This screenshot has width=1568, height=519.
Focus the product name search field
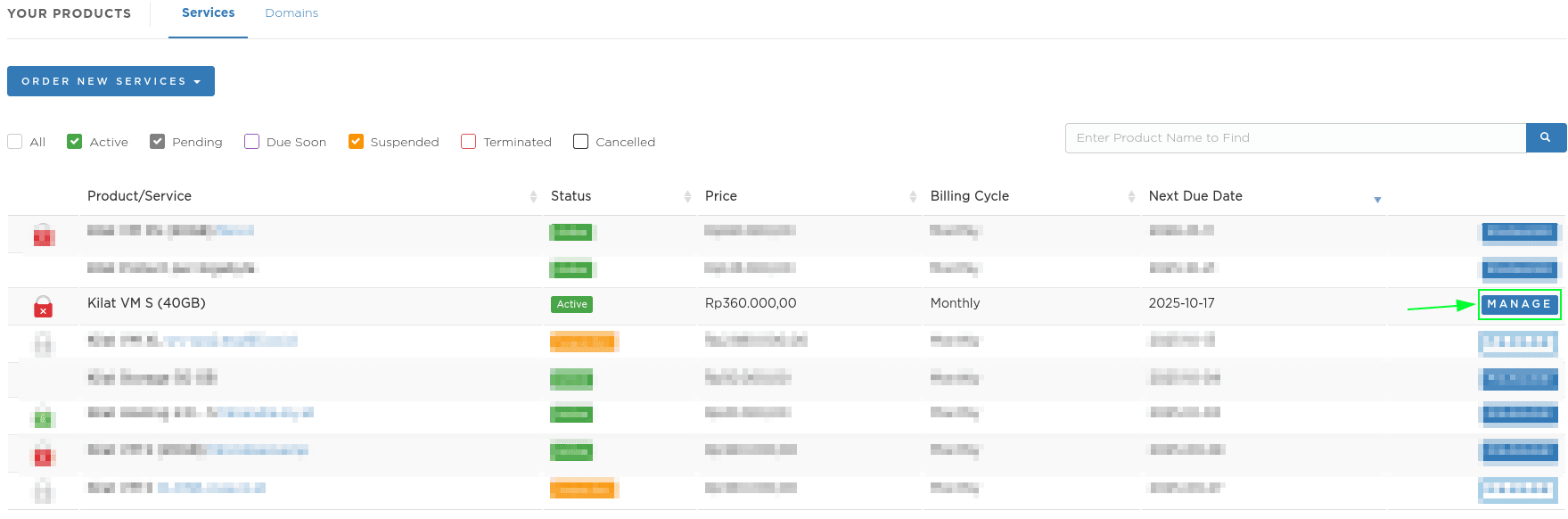click(1294, 138)
